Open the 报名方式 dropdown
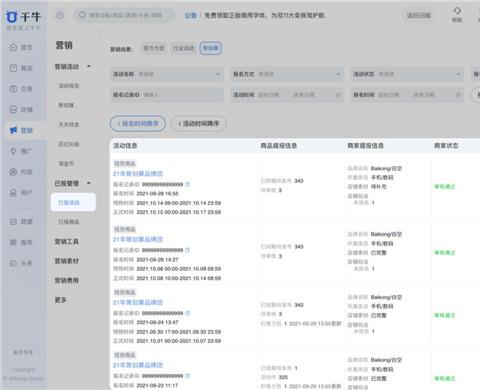 pos(287,74)
